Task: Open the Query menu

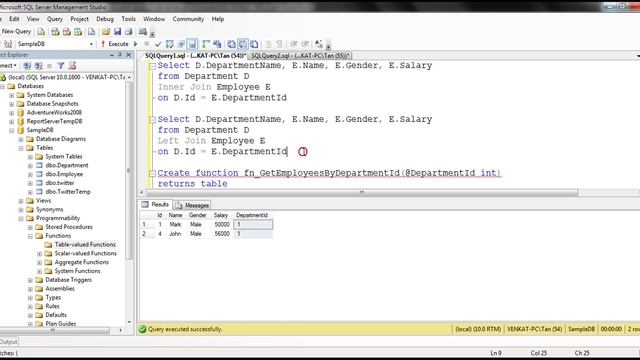Action: coord(55,19)
